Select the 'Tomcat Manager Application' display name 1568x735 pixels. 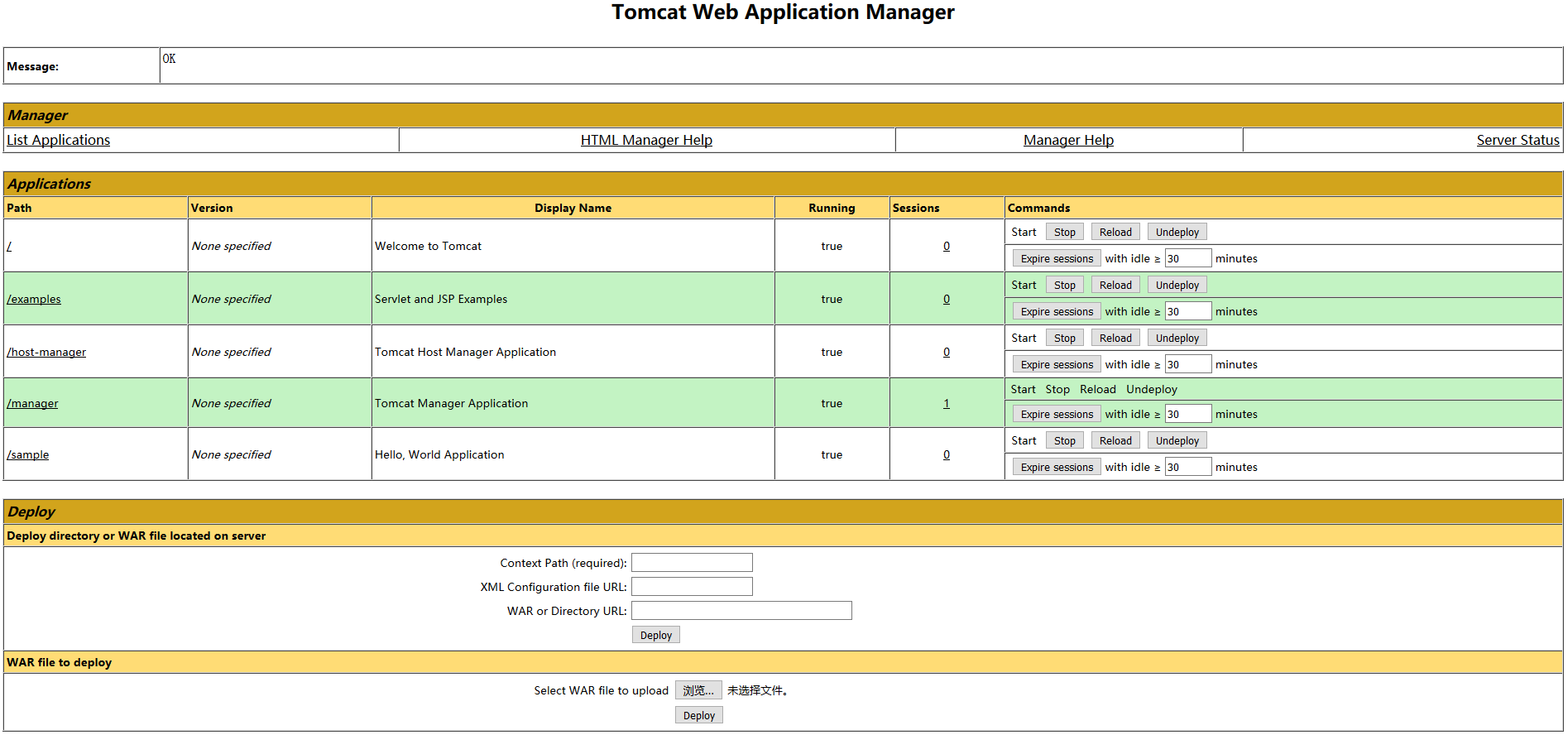click(451, 403)
